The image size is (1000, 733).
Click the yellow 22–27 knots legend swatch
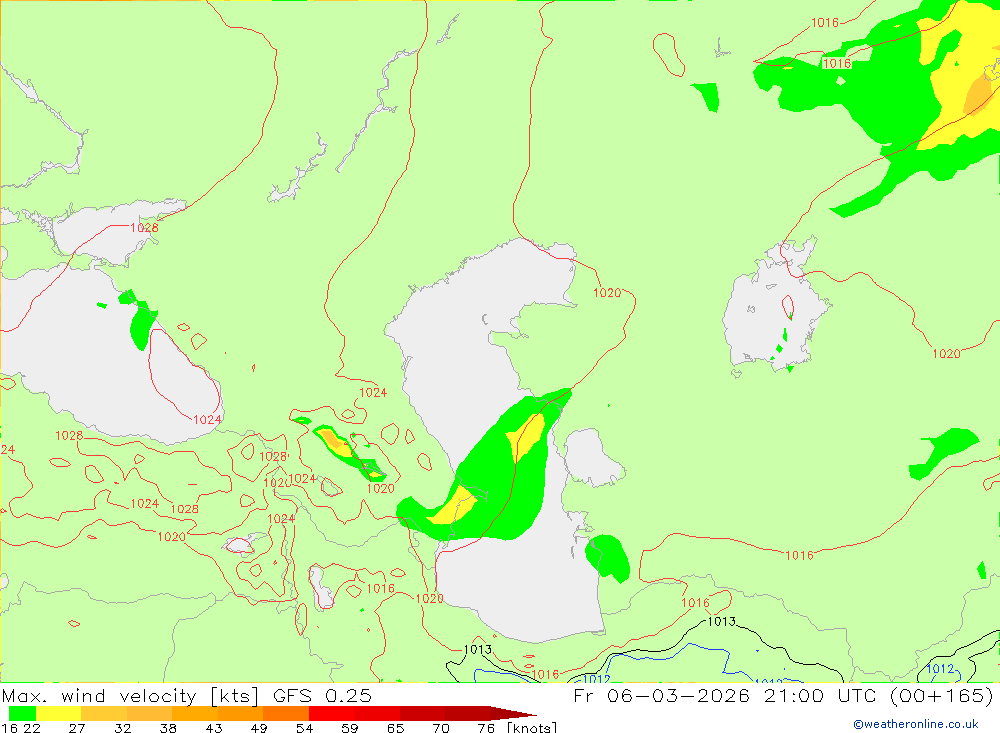coord(59,713)
